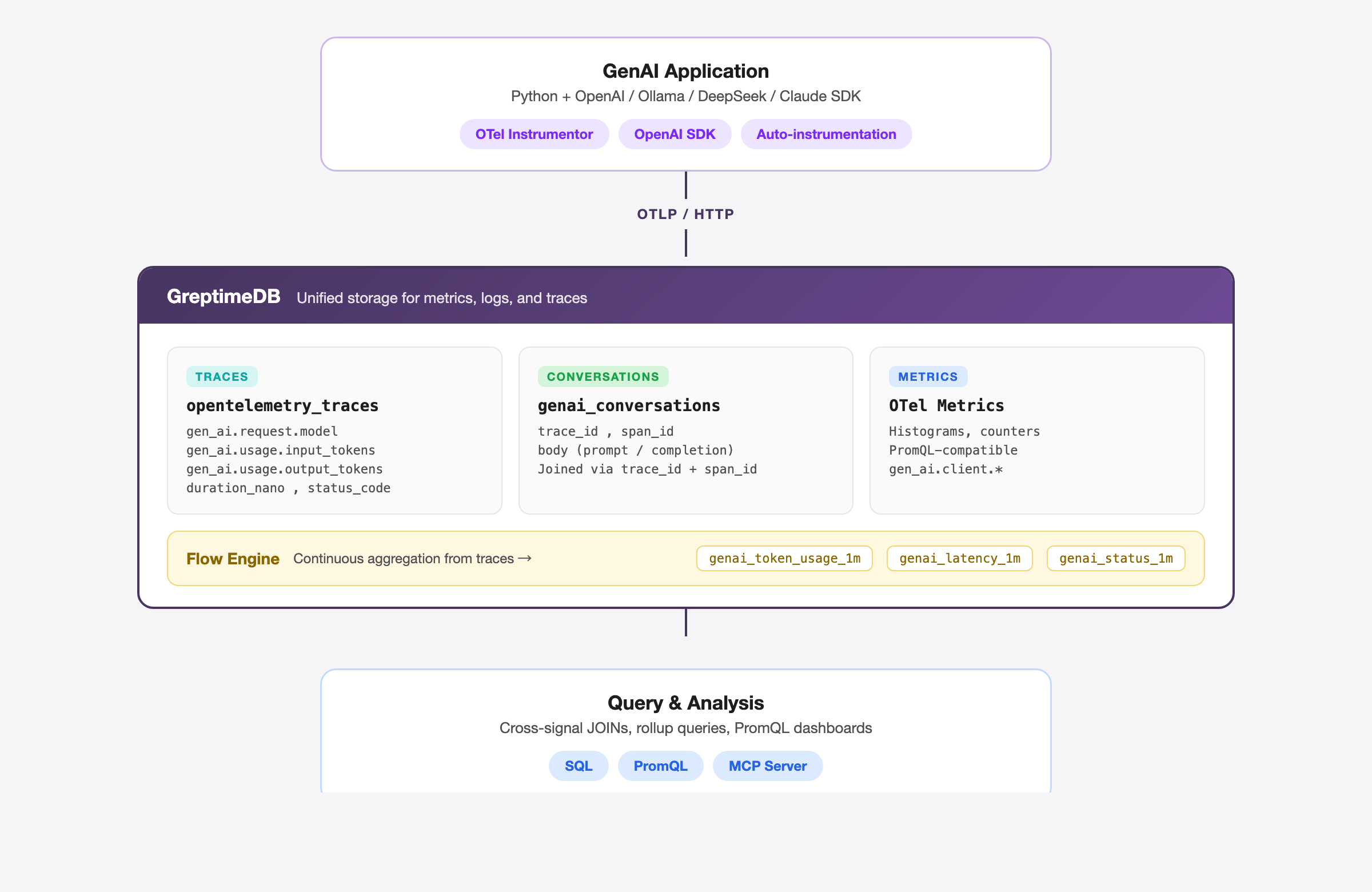1372x892 pixels.
Task: Select the genai_latency_1m chip
Action: pos(959,558)
